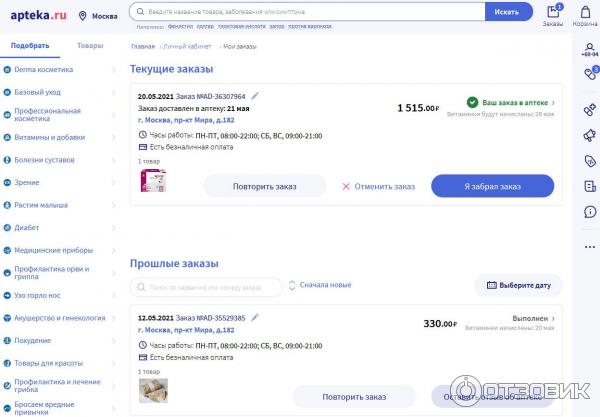Switch to the Товары tab

(x=90, y=46)
